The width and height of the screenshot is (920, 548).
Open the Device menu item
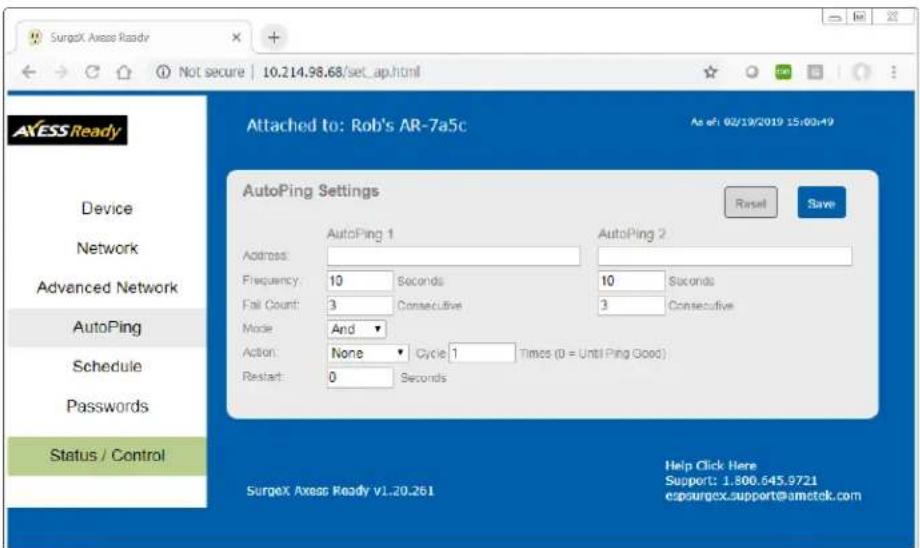click(107, 208)
